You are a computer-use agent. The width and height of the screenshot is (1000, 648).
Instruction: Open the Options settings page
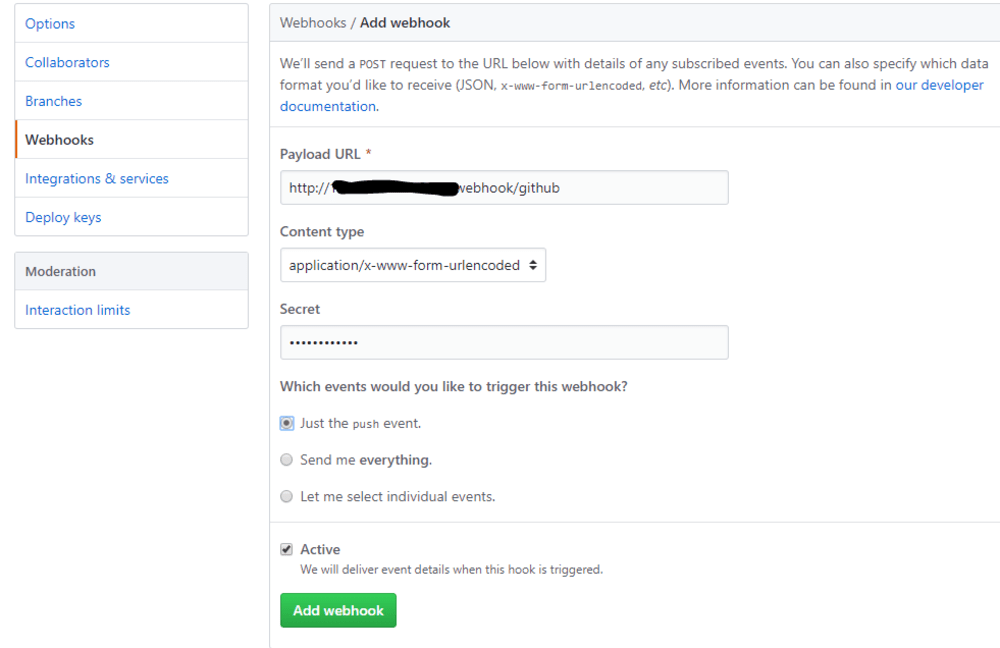(x=50, y=24)
